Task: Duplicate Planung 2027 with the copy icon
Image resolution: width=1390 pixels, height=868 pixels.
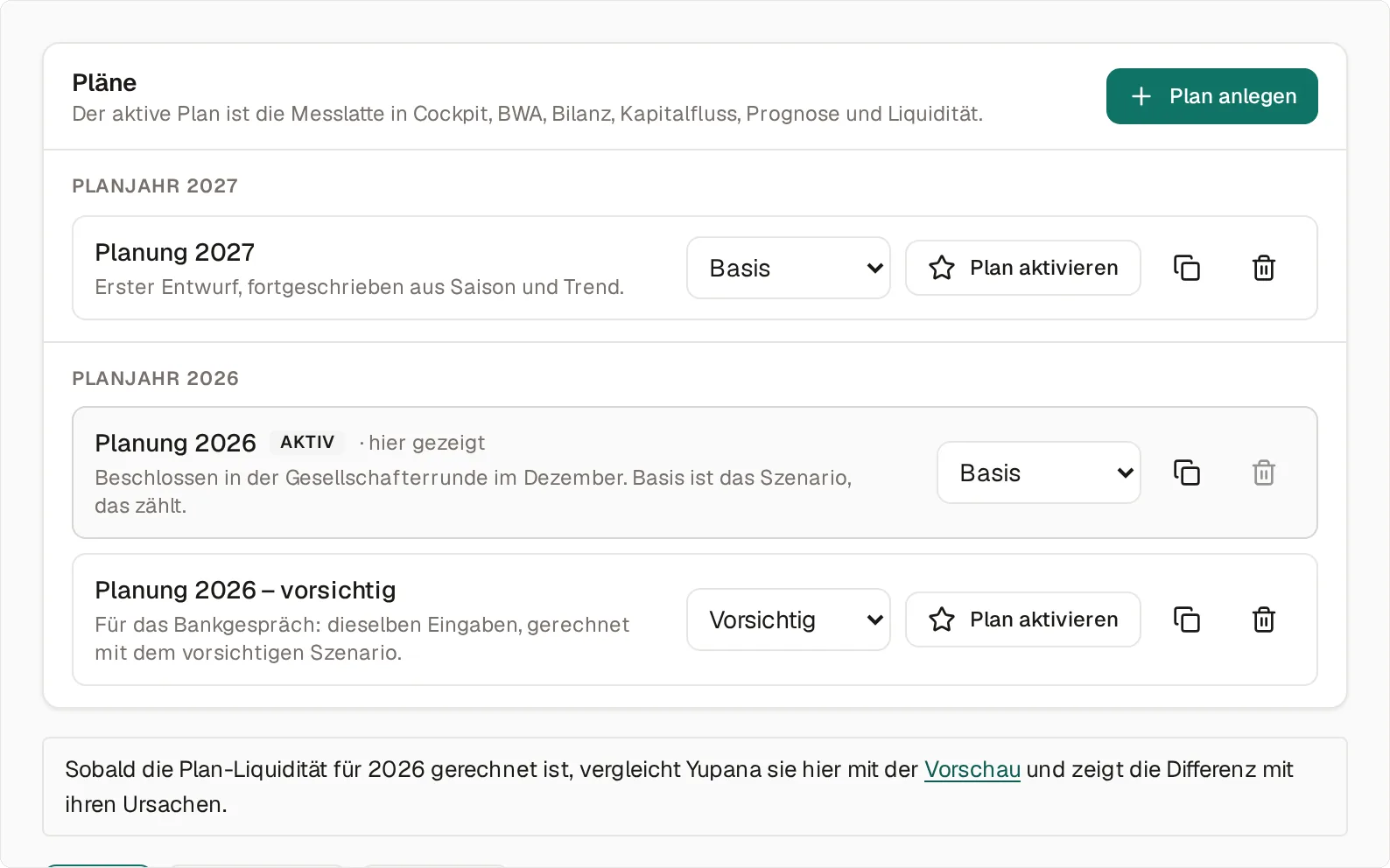Action: 1187,268
